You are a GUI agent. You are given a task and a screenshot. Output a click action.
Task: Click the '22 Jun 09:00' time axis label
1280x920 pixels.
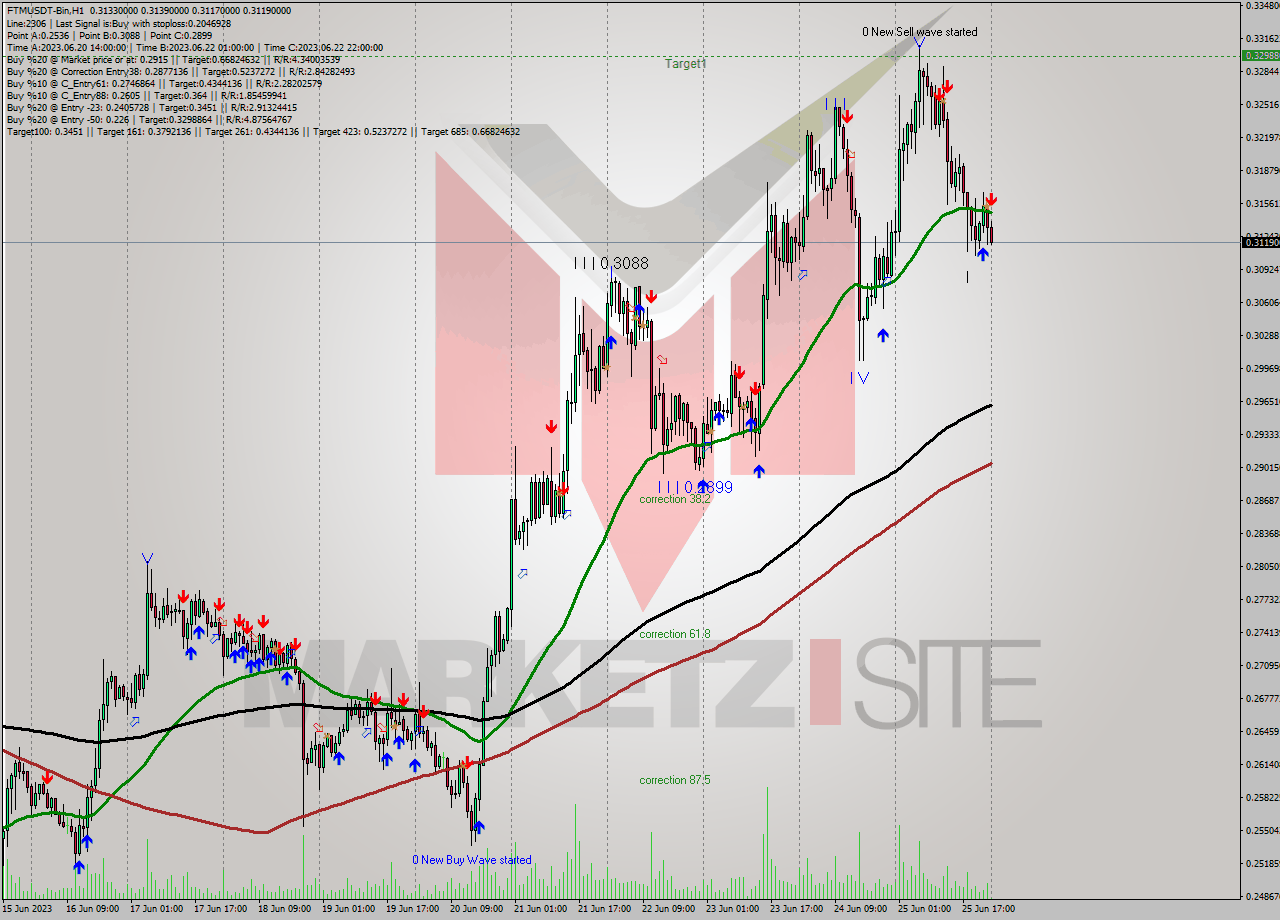(670, 909)
